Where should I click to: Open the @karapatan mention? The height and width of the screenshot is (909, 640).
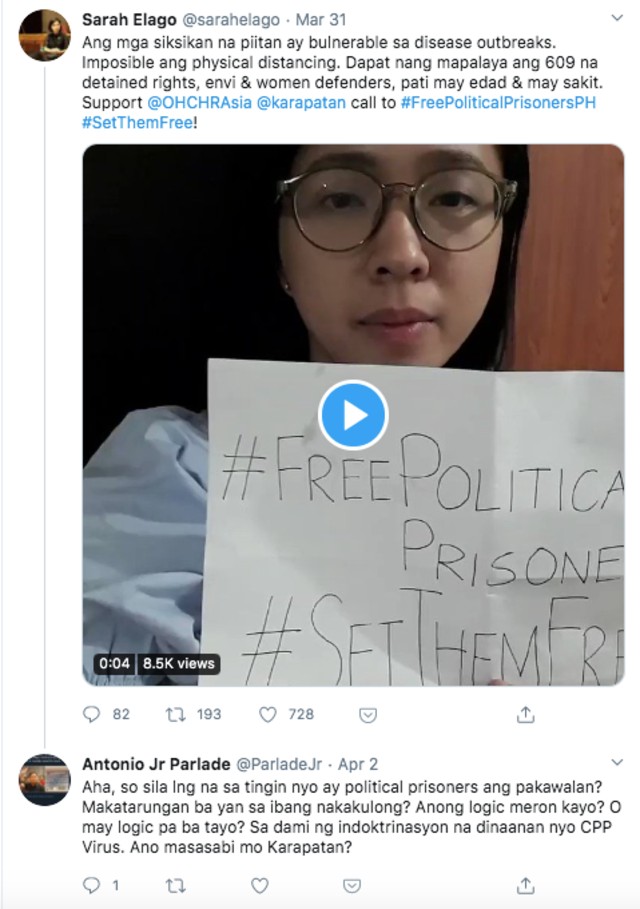pyautogui.click(x=301, y=103)
